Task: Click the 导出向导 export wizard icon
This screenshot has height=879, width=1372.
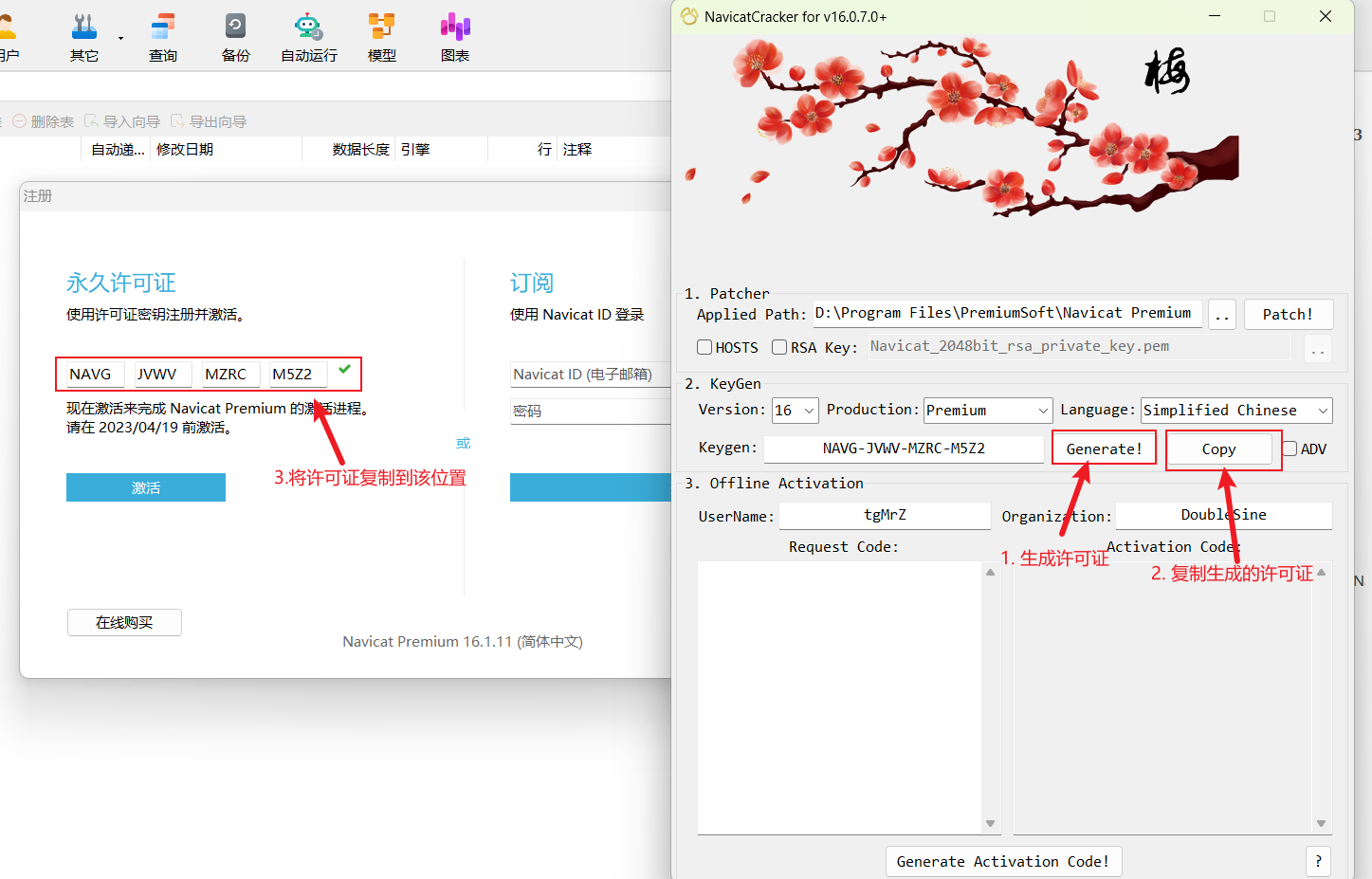Action: pos(178,121)
